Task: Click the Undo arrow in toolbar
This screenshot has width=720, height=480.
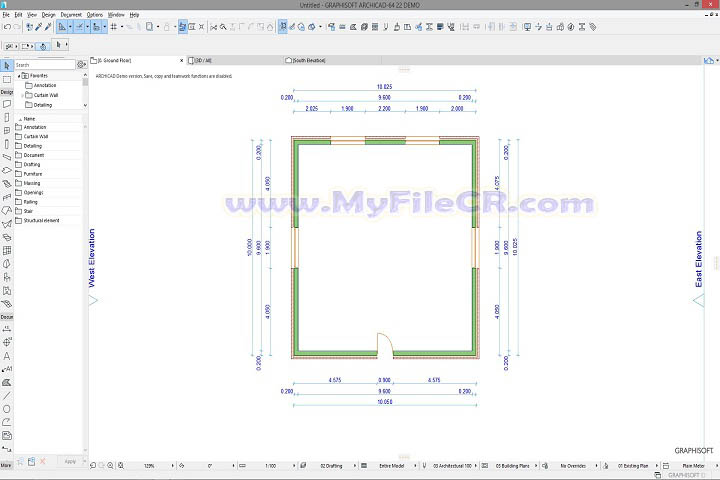Action: [x=7, y=27]
